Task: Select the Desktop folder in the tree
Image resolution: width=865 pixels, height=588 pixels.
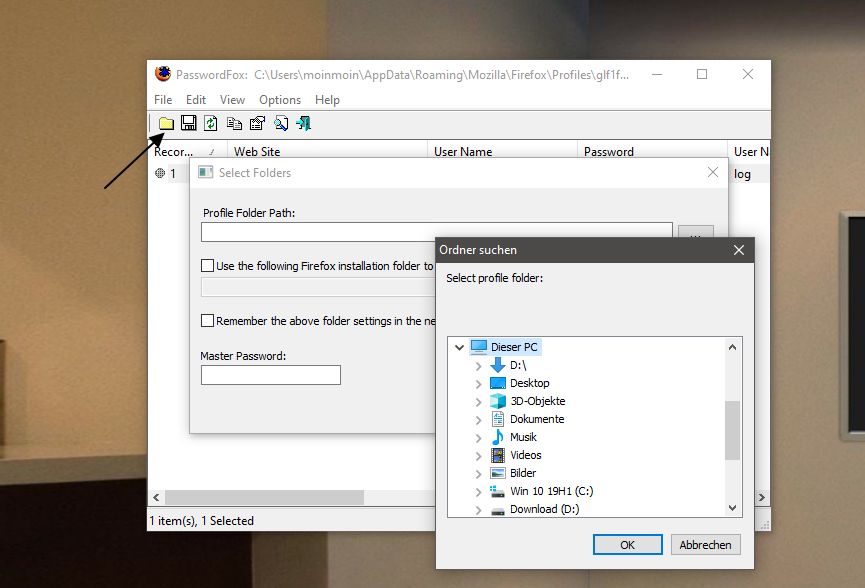Action: pos(530,383)
